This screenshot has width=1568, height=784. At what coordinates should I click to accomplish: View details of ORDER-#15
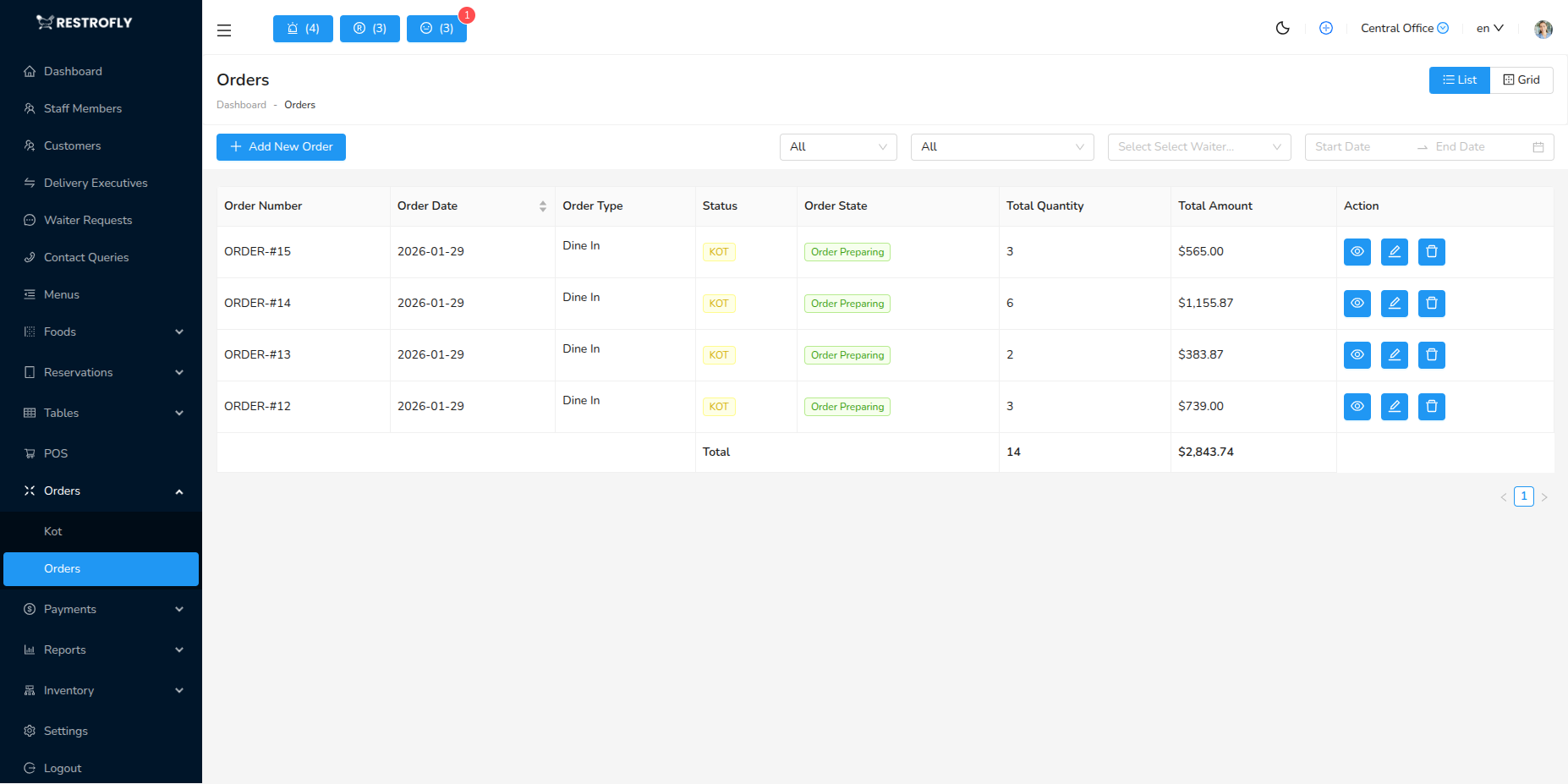[x=1357, y=251]
